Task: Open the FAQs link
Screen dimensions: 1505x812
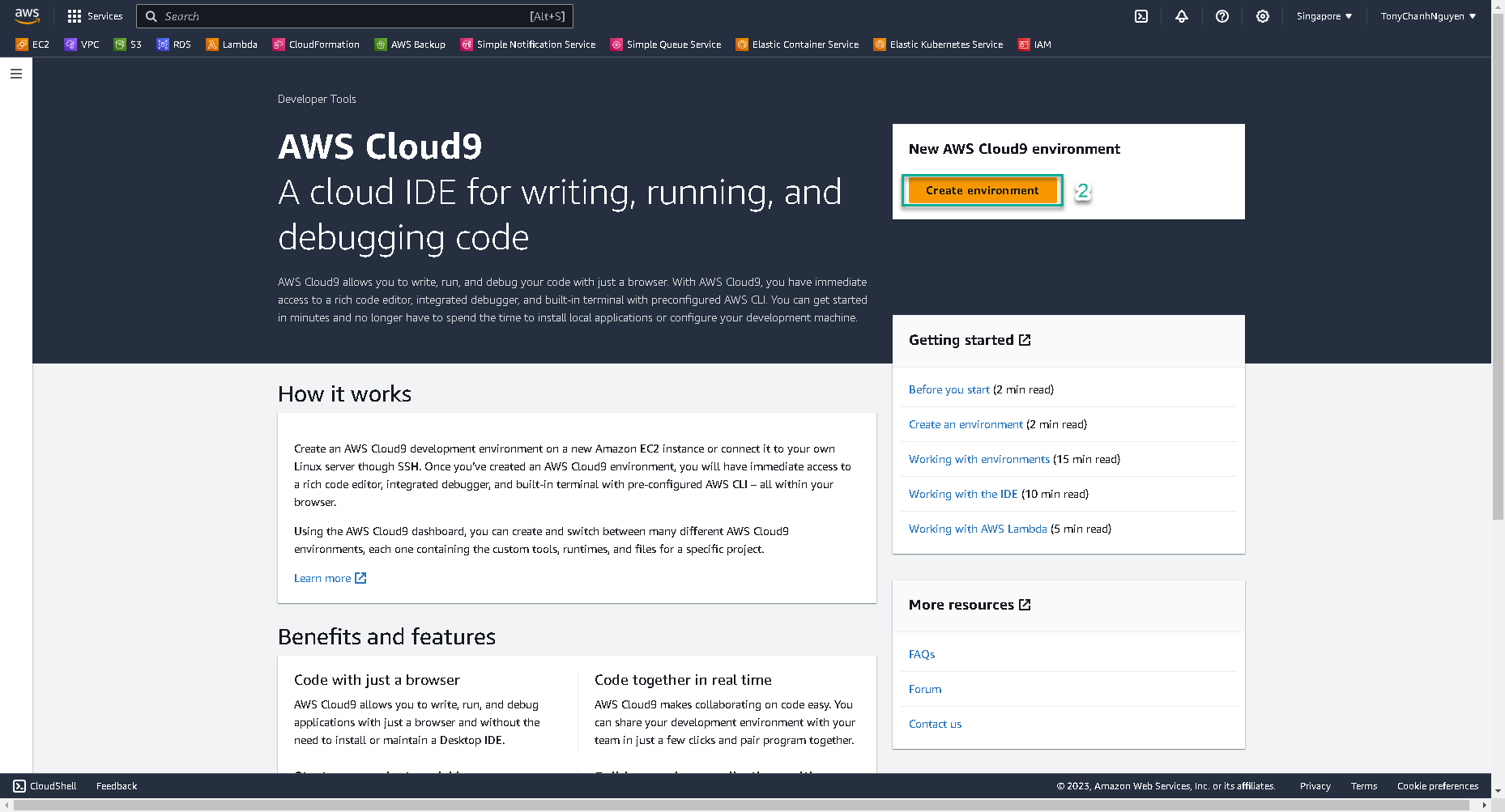Action: [x=922, y=654]
